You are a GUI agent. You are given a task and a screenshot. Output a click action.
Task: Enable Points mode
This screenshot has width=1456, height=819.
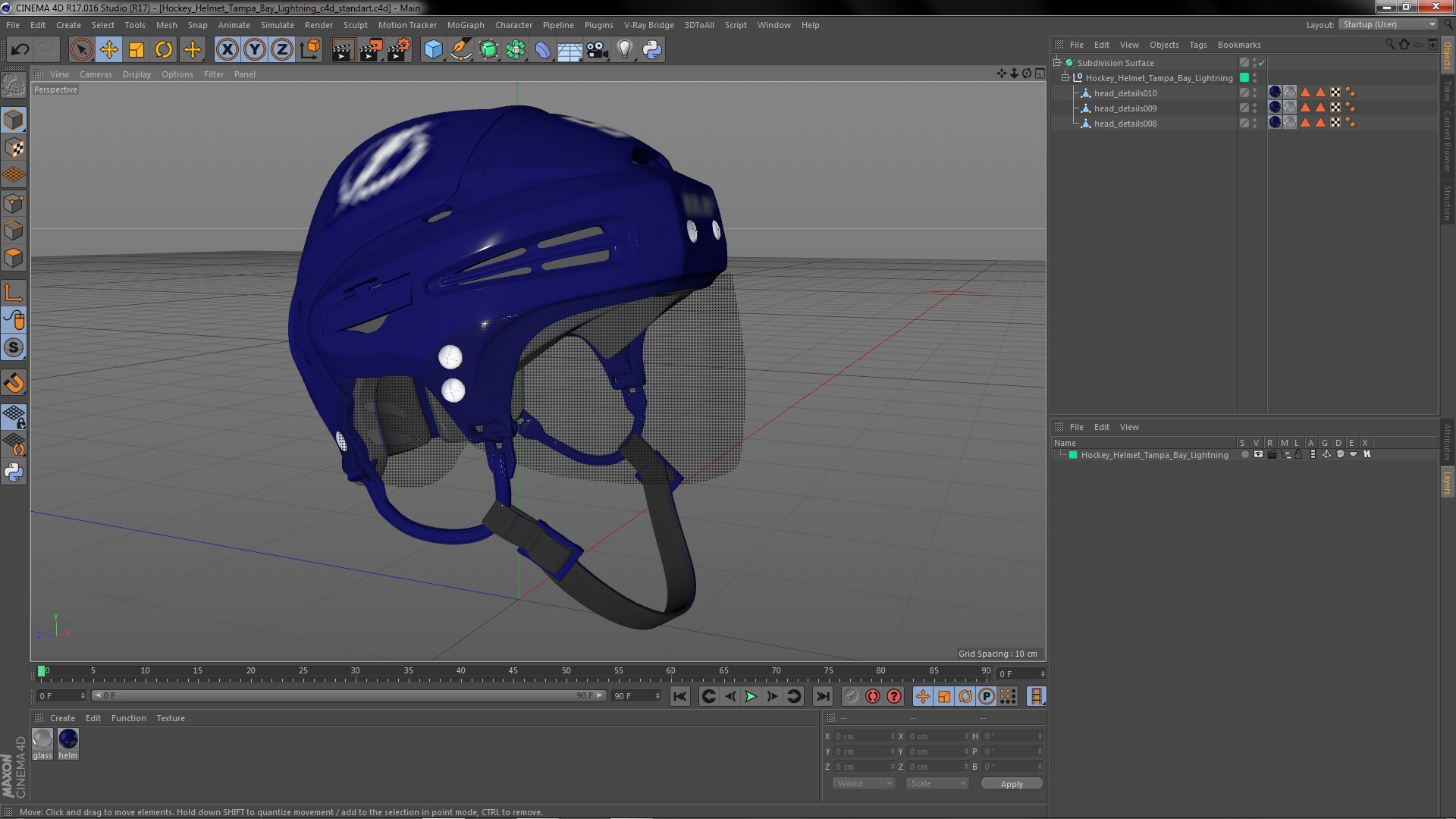(14, 203)
